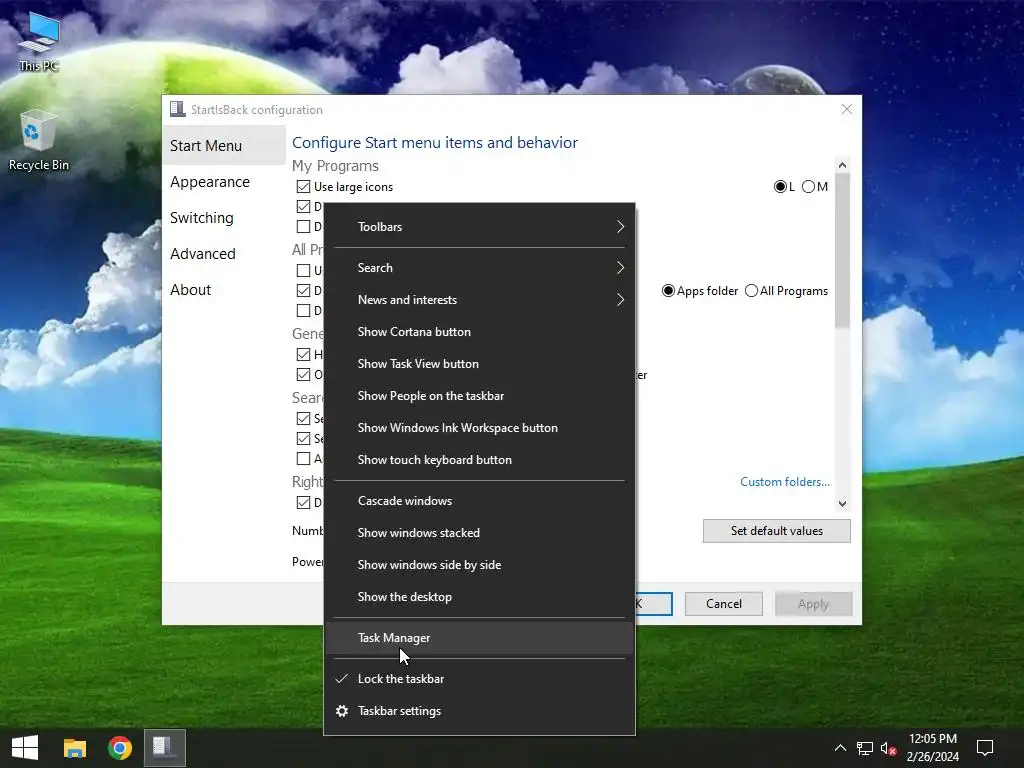Switch to Start Menu section
The image size is (1024, 768).
[223, 146]
